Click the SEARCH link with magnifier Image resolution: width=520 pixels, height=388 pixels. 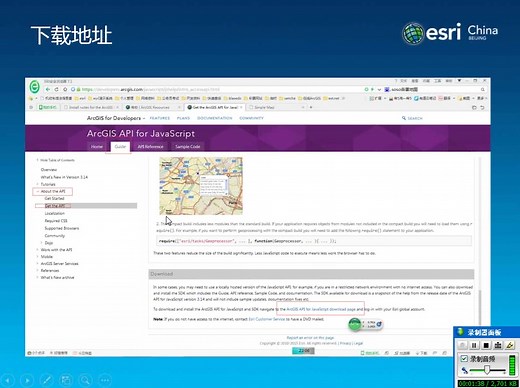tap(412, 118)
